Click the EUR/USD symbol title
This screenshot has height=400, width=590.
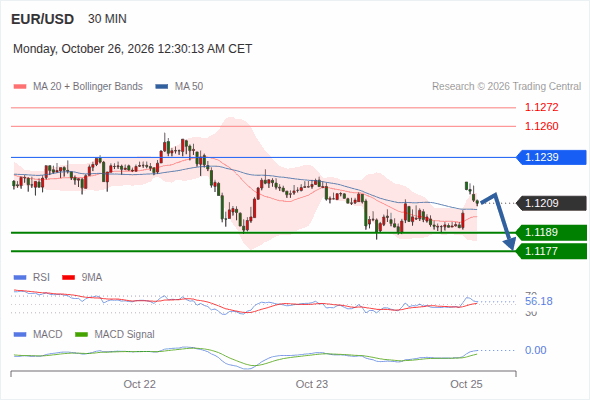pos(43,19)
